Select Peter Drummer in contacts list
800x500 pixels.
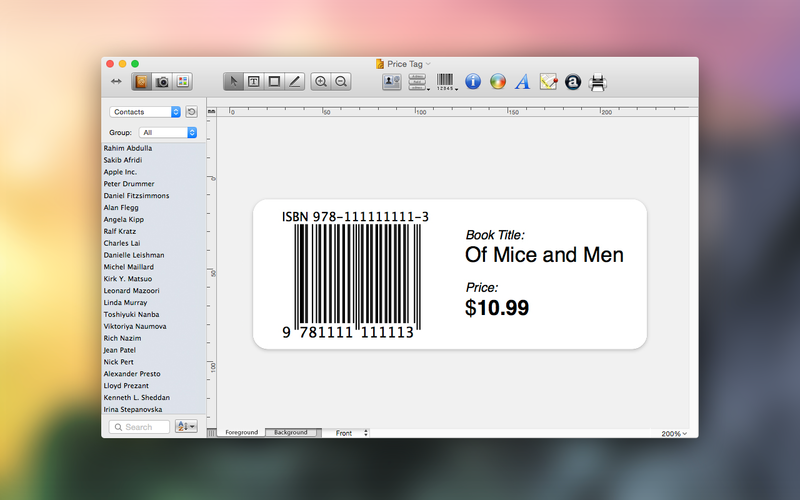pos(128,184)
